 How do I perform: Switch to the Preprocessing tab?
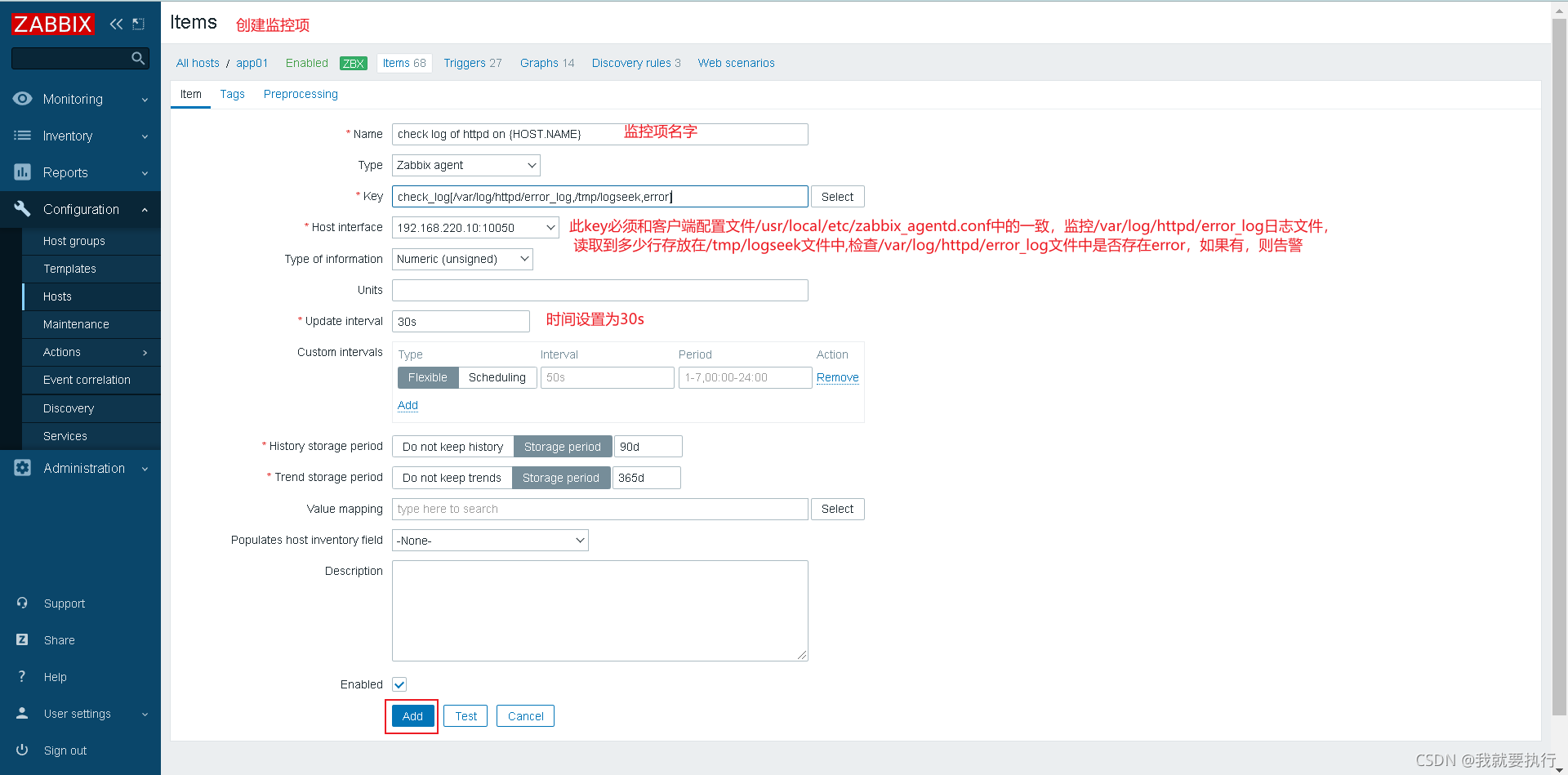(301, 94)
